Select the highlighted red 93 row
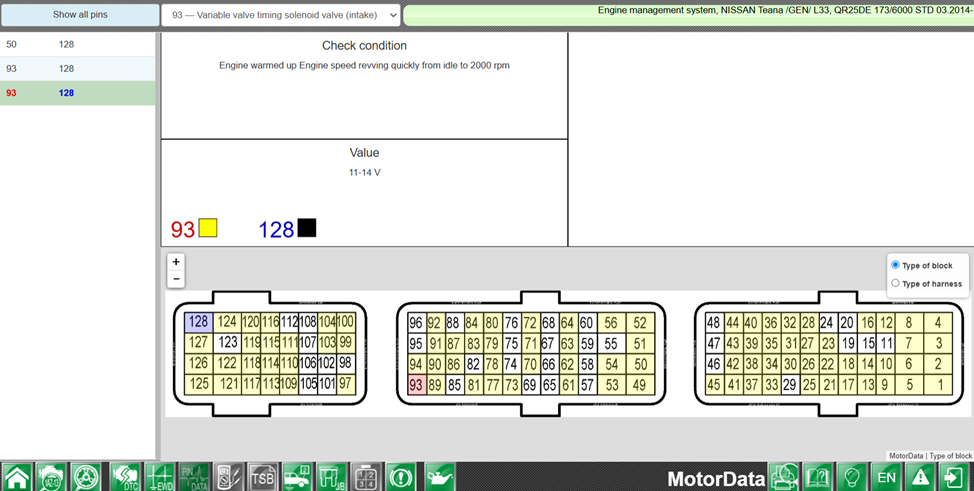Screen dimensions: 974x491 (78, 93)
